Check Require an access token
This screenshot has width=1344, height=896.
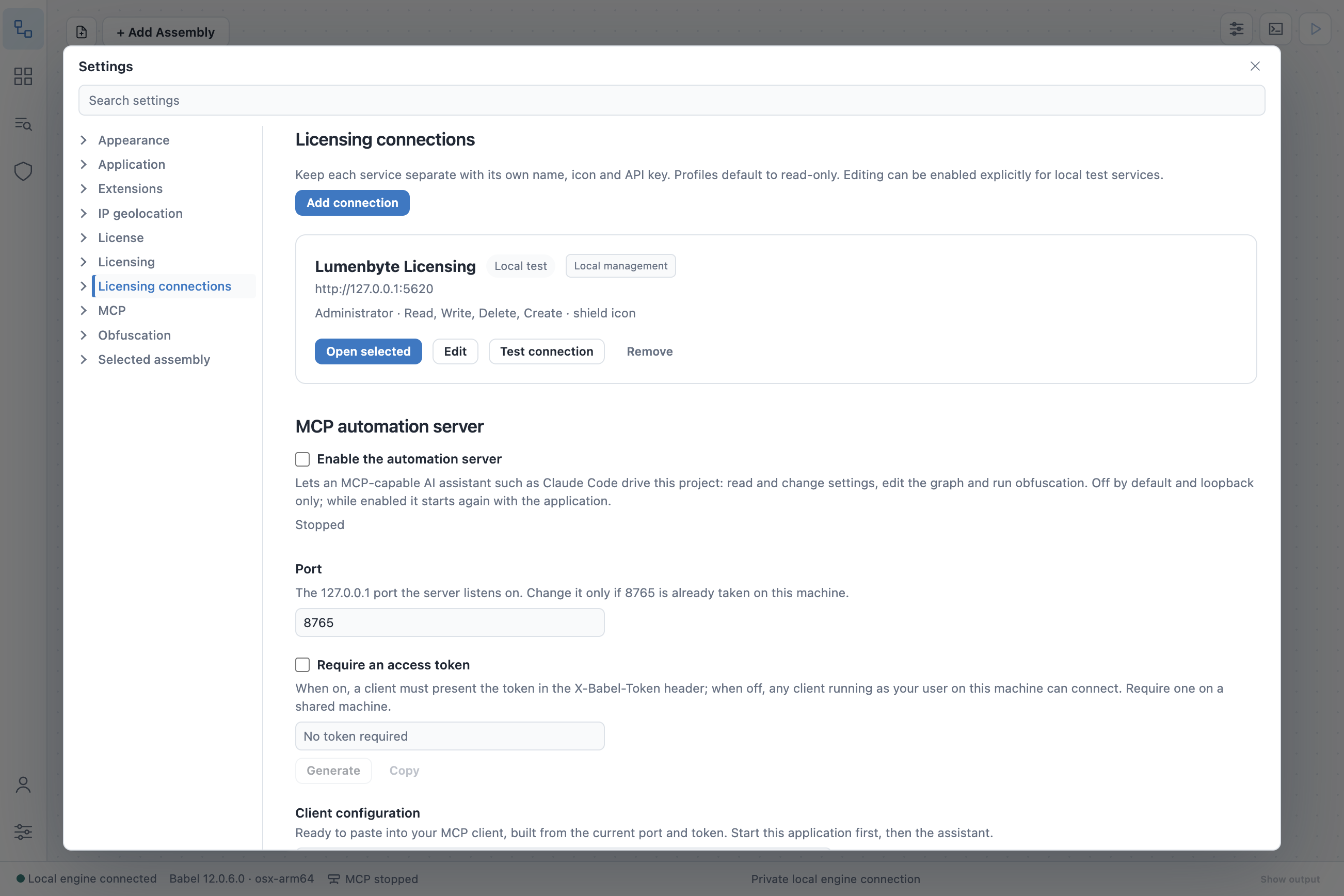click(x=302, y=665)
